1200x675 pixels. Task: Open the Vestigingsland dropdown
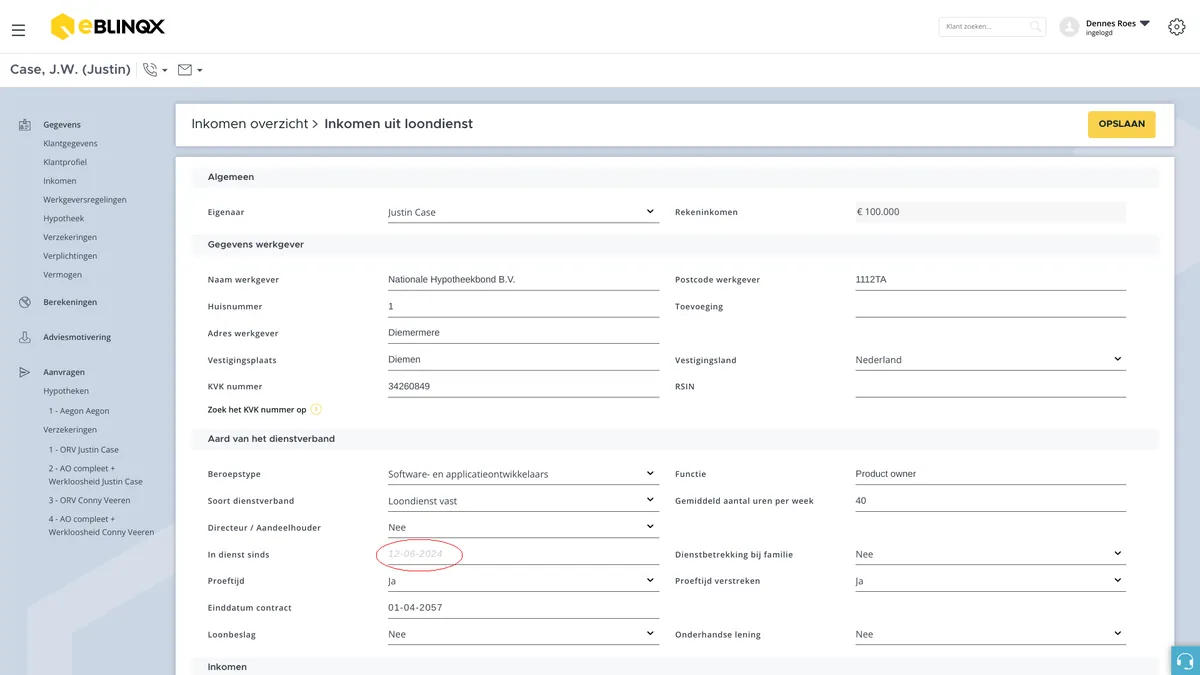pyautogui.click(x=990, y=360)
